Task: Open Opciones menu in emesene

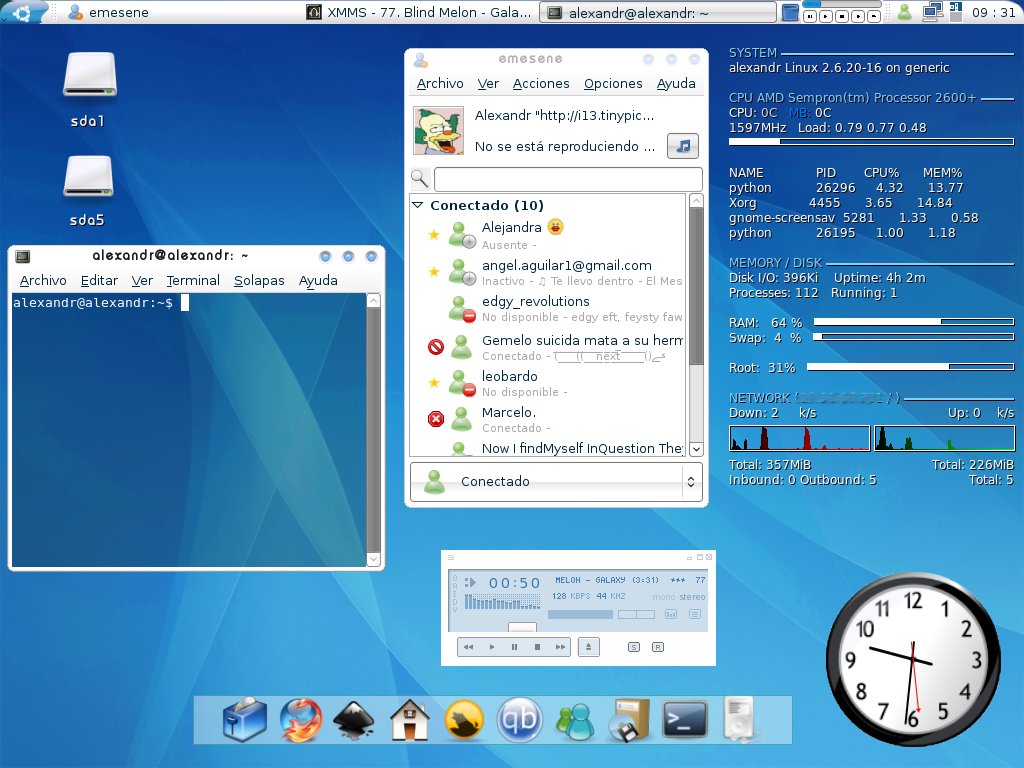Action: pos(613,84)
